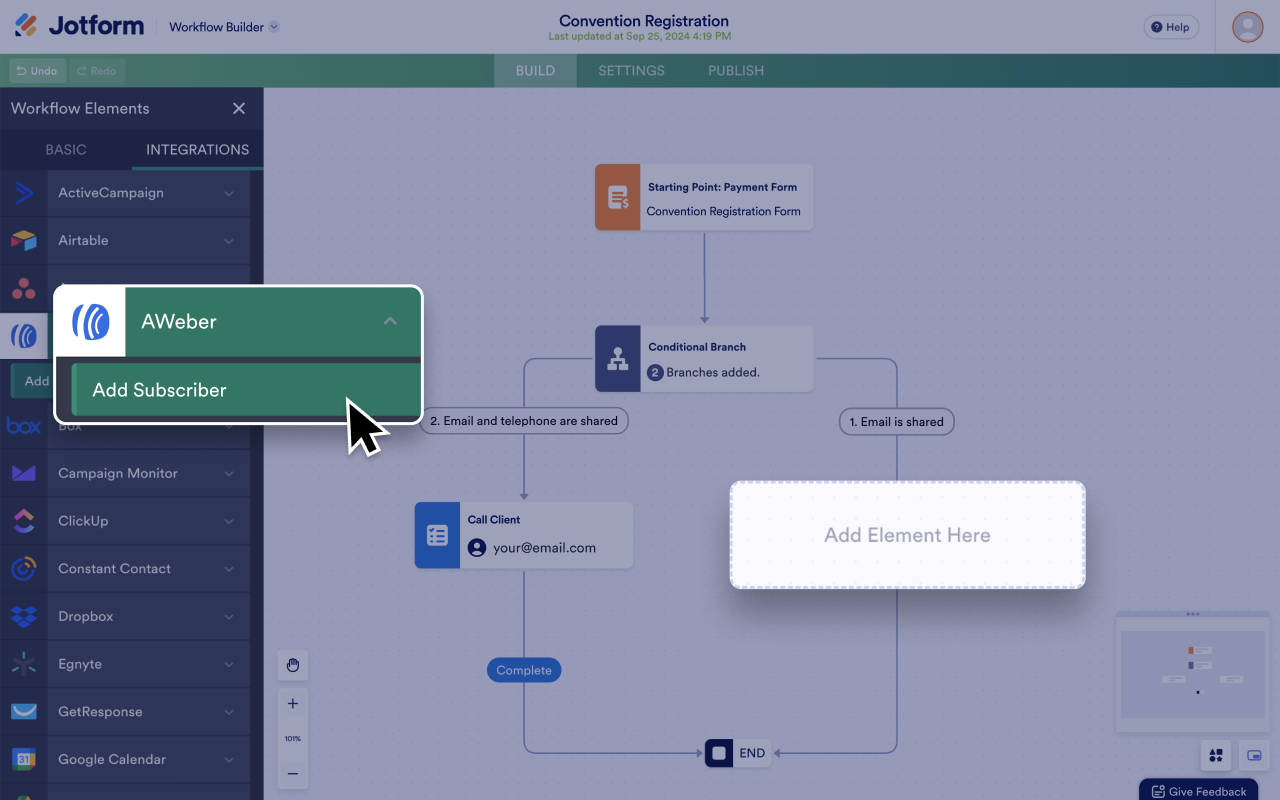Viewport: 1280px width, 800px height.
Task: Click the your@email.com assignee text
Action: click(x=544, y=548)
